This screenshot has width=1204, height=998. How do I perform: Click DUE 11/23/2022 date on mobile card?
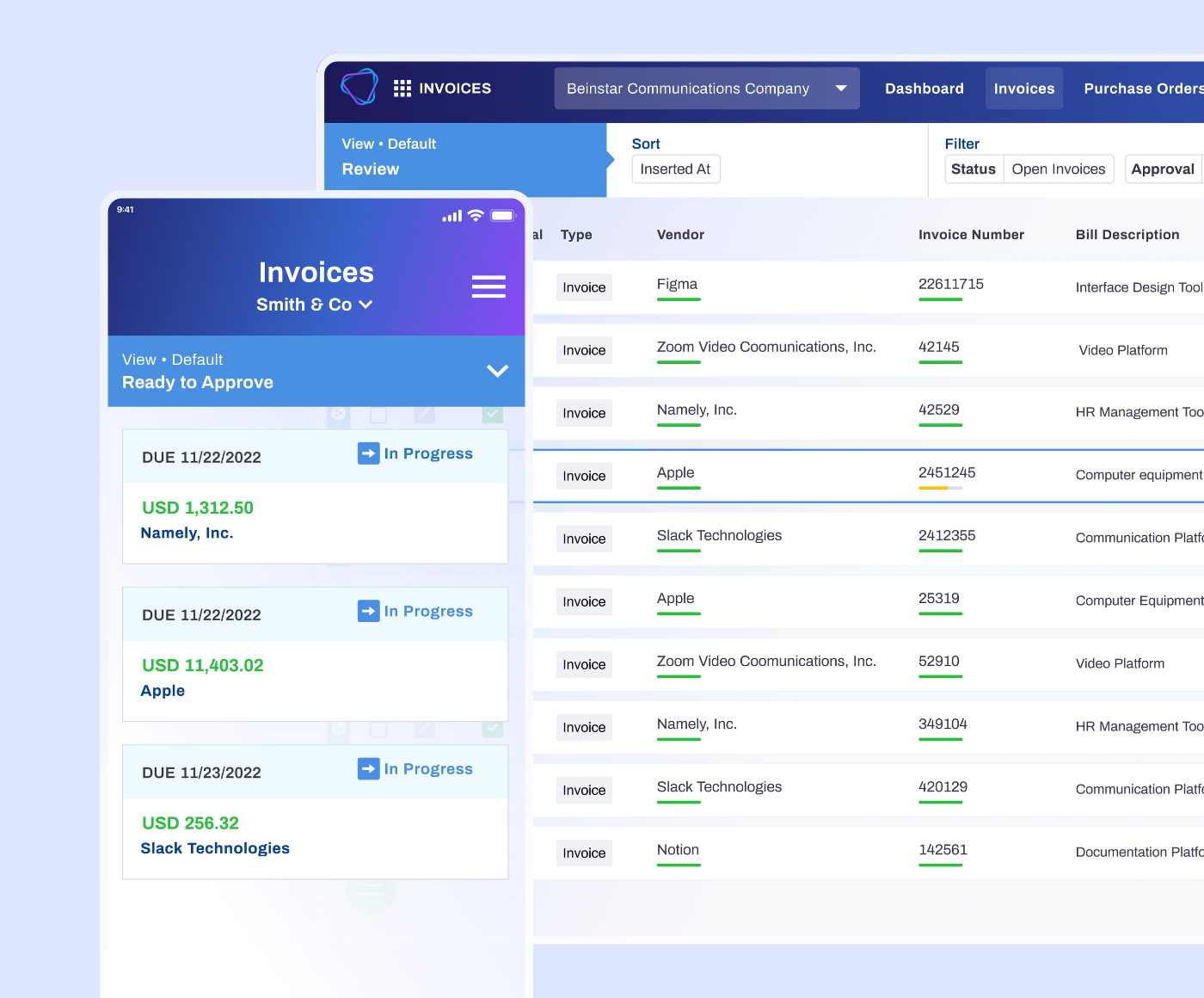point(201,773)
